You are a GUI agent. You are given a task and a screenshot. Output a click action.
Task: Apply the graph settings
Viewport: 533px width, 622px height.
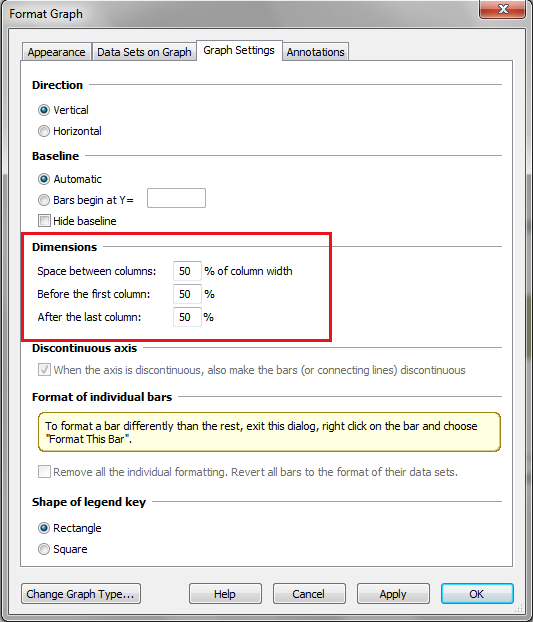(x=393, y=594)
